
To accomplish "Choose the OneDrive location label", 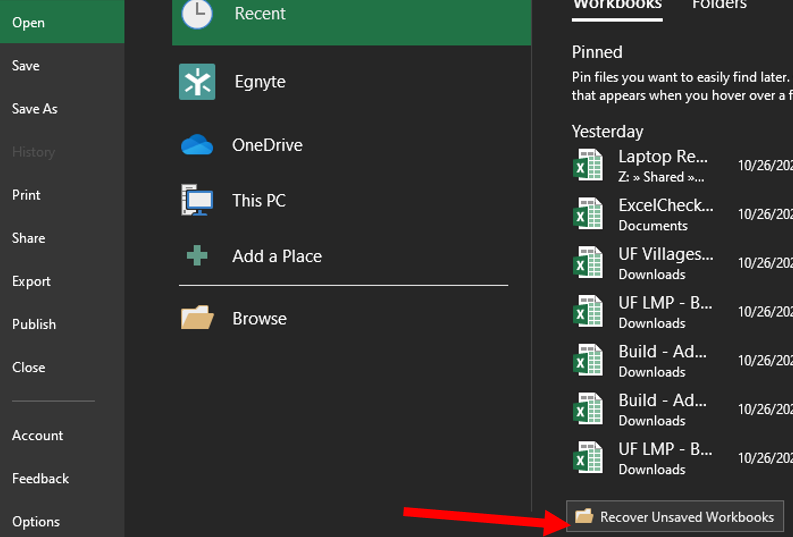I will pos(267,145).
